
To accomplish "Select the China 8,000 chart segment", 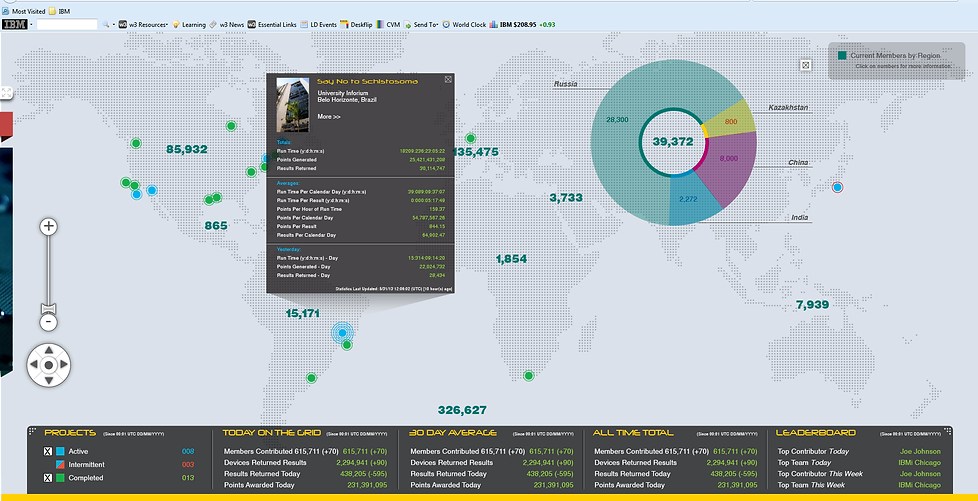I will pos(728,158).
